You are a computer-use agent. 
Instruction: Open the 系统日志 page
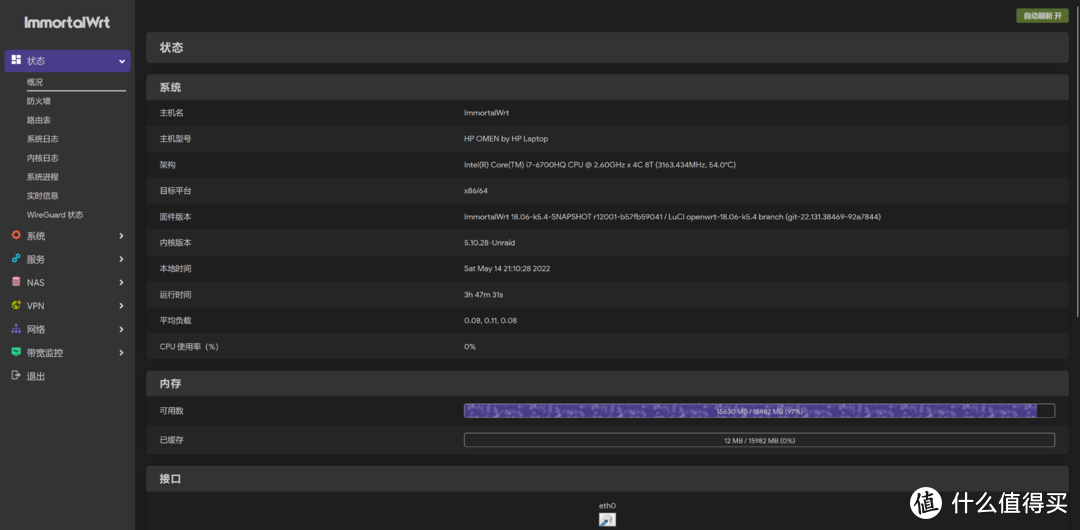click(43, 139)
